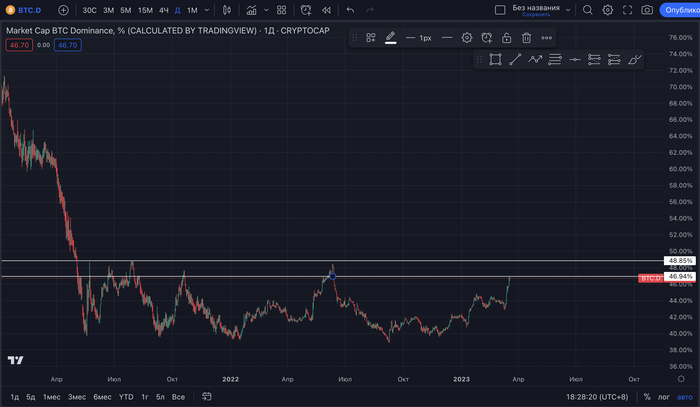
Task: Add symbol to compare with plus icon
Action: tap(63, 10)
